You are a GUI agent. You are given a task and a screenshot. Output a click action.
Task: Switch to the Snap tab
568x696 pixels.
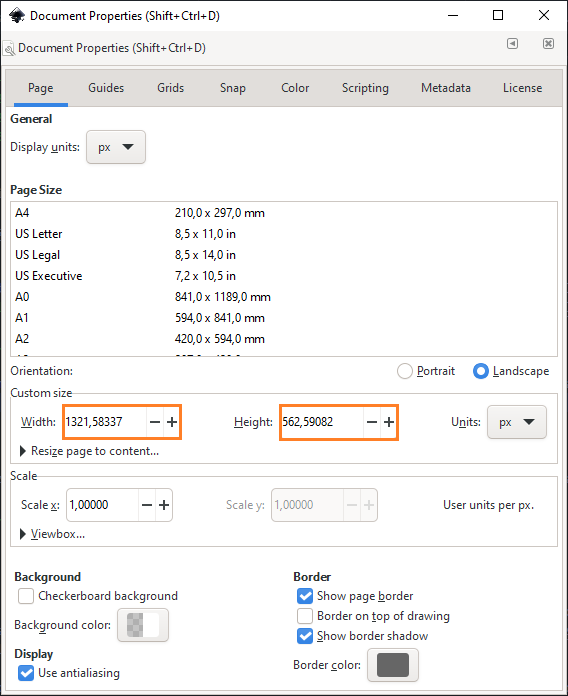pyautogui.click(x=233, y=88)
